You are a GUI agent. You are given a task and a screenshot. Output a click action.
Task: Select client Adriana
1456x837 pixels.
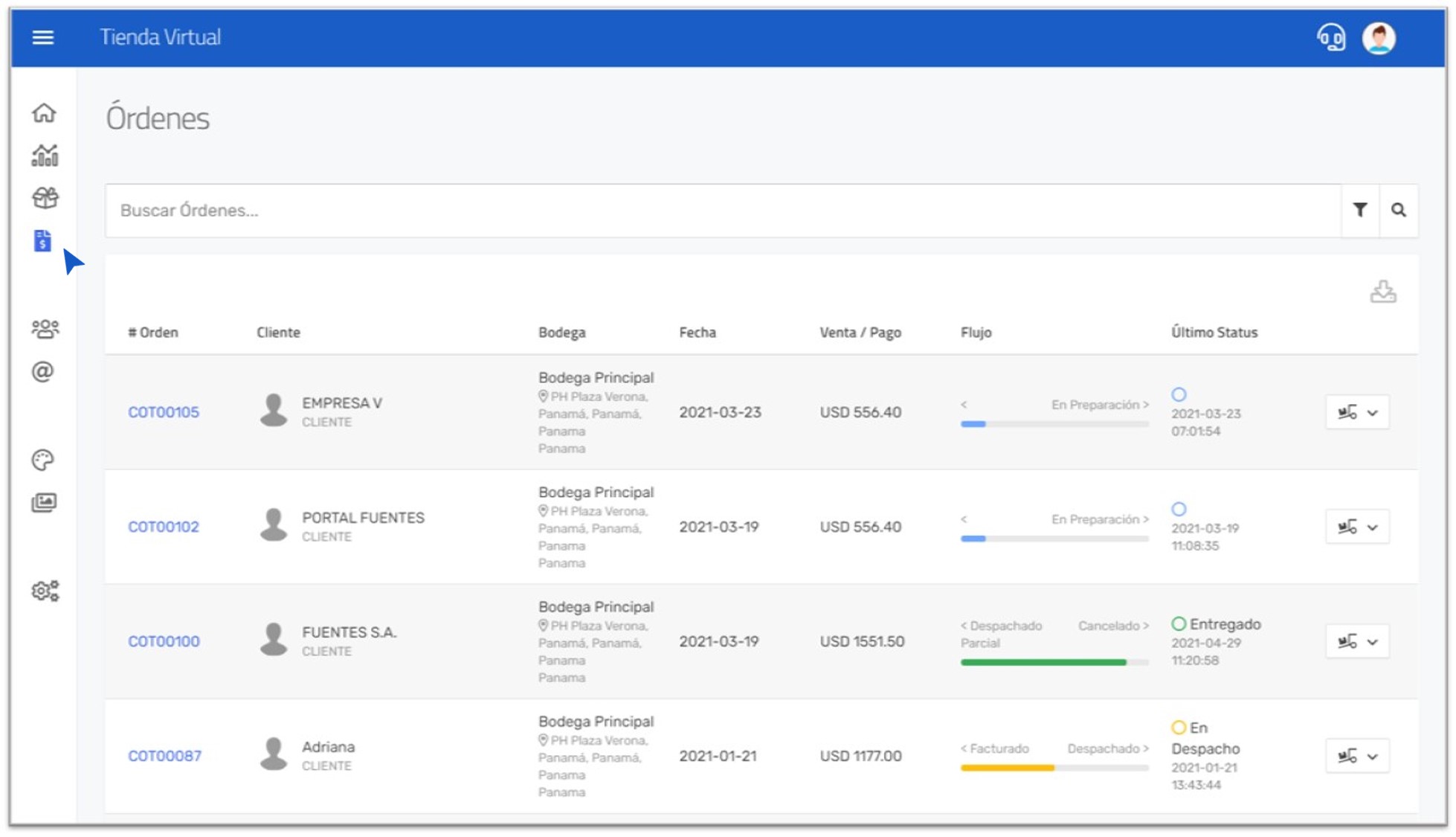(x=328, y=747)
